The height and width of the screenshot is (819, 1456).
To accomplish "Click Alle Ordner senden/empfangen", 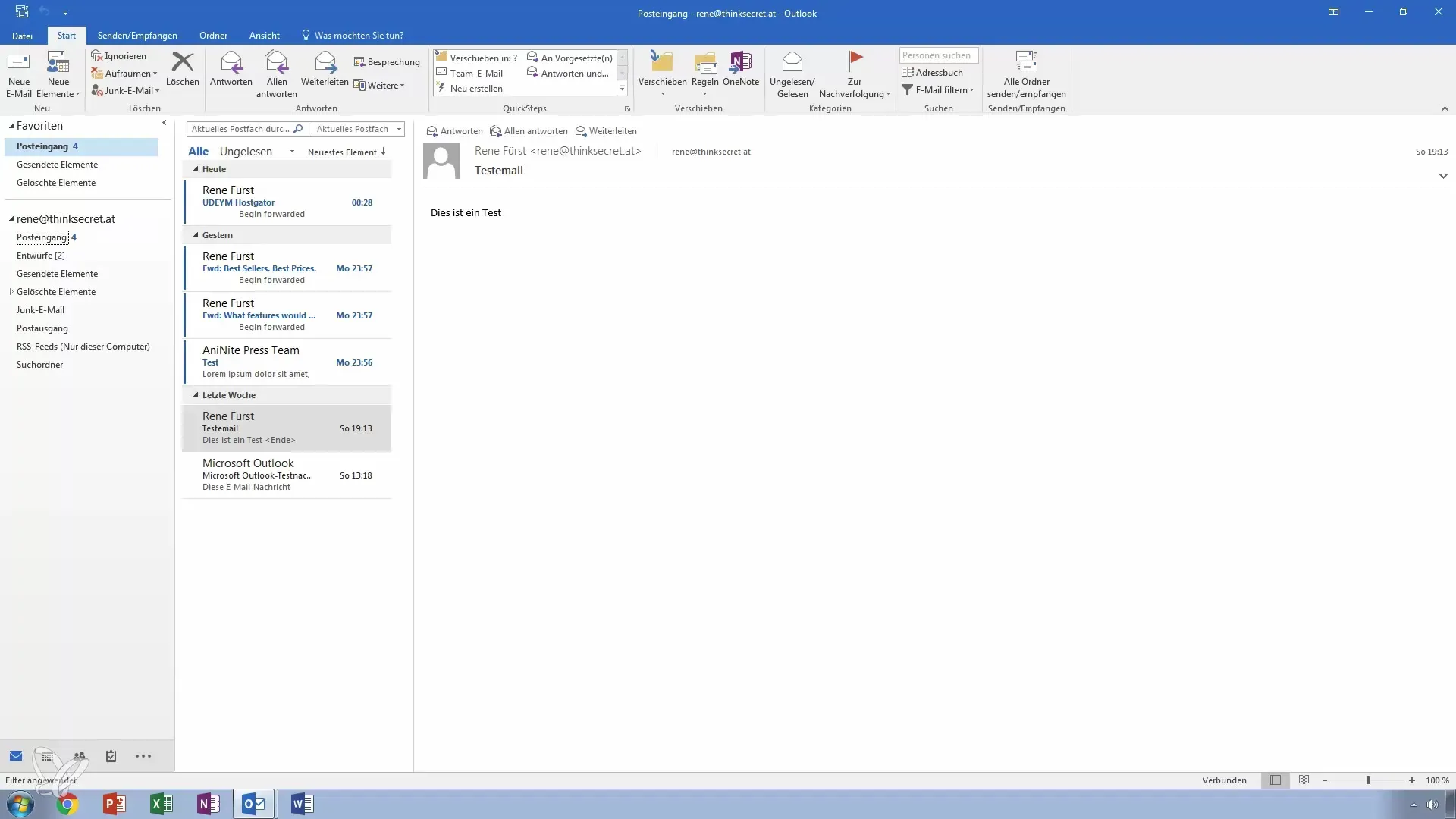I will click(x=1027, y=74).
